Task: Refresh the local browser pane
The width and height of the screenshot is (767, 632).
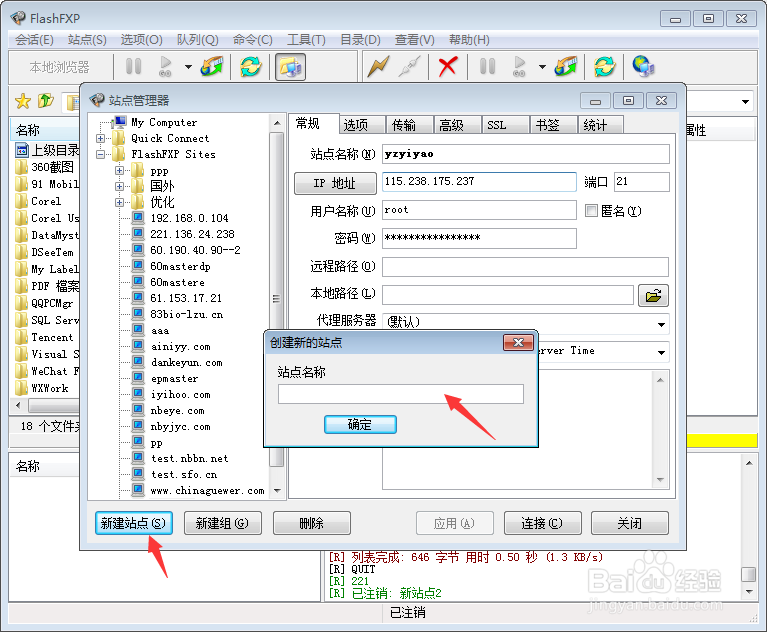Action: [251, 66]
